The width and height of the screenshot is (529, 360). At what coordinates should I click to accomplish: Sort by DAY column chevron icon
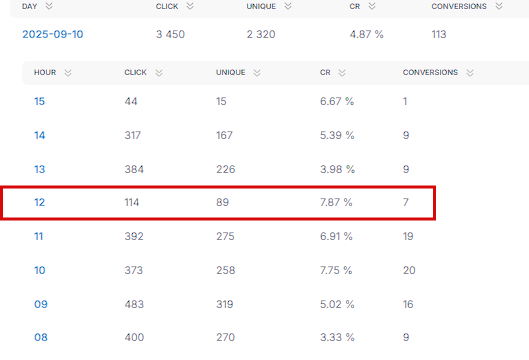pyautogui.click(x=49, y=6)
